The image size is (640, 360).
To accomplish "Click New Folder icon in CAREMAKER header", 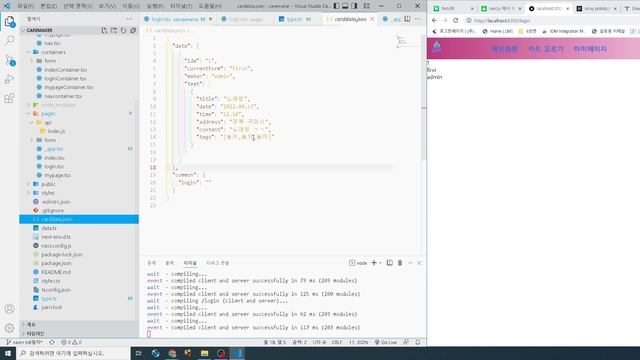I will click(114, 31).
